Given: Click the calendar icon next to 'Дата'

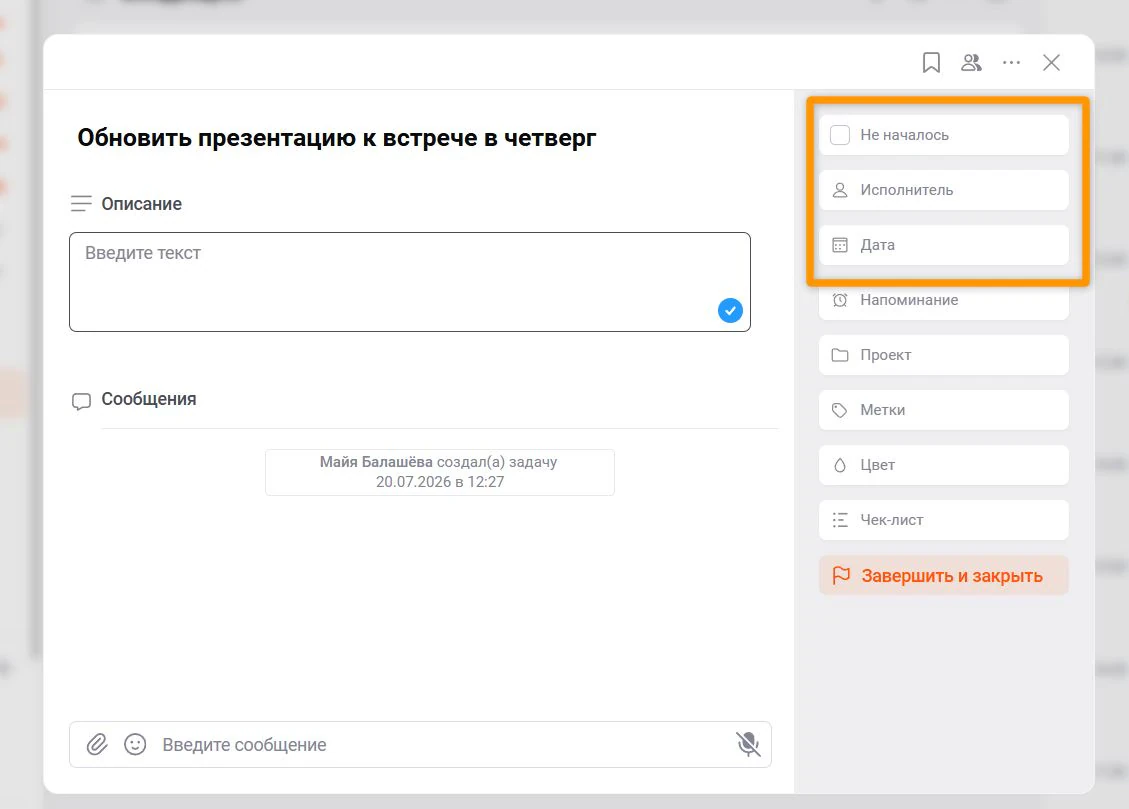Looking at the screenshot, I should (840, 245).
